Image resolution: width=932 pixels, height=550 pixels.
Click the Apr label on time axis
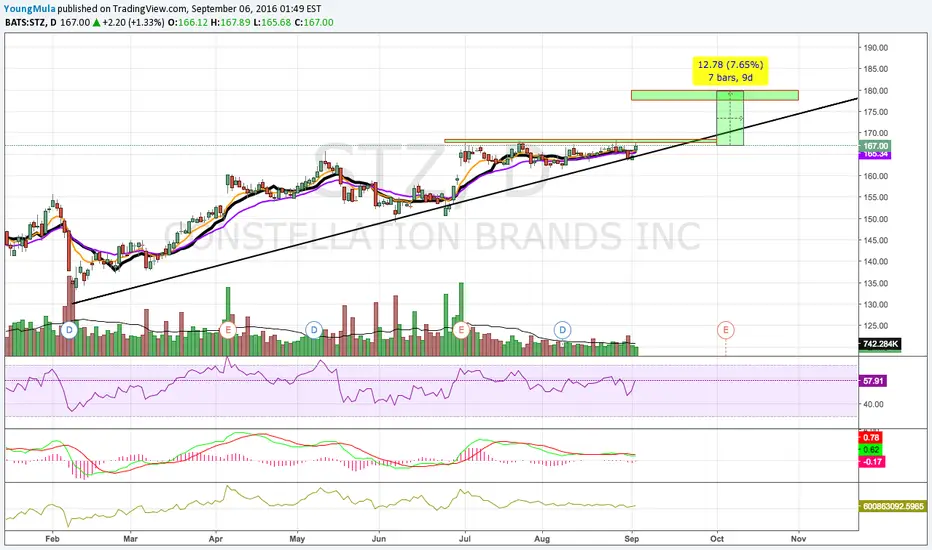click(216, 539)
